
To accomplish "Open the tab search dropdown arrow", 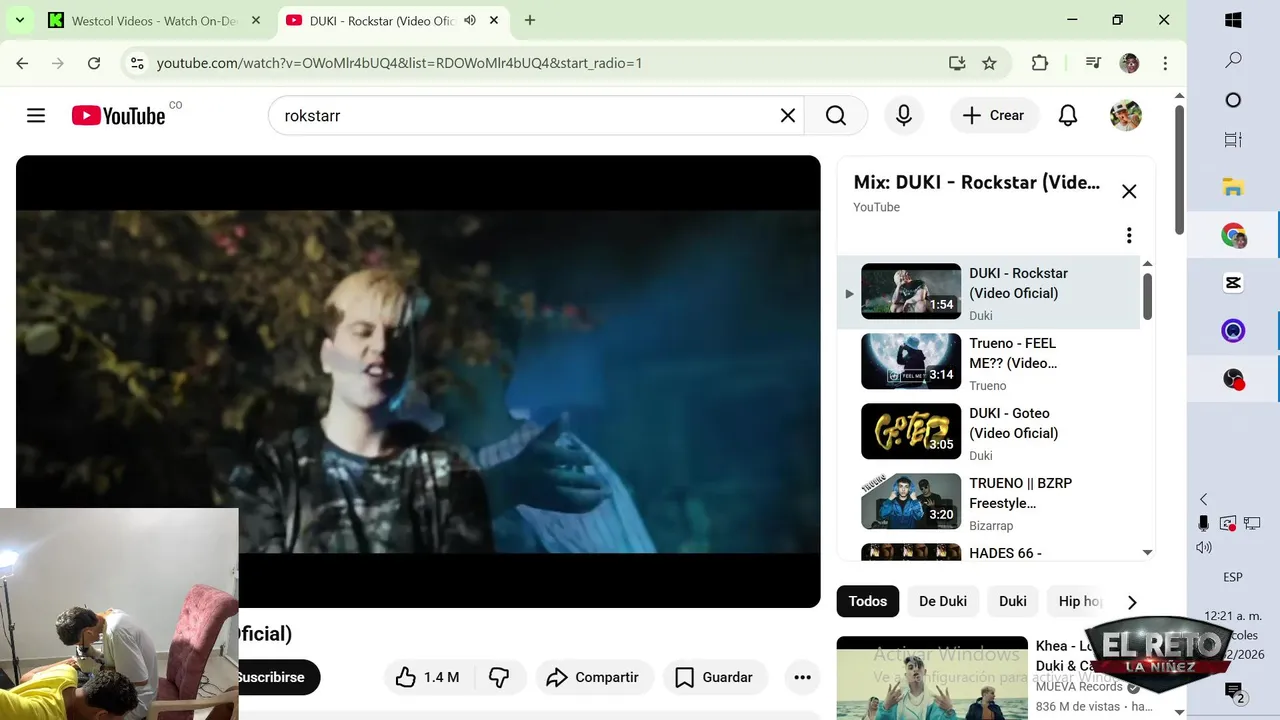I will coord(19,20).
